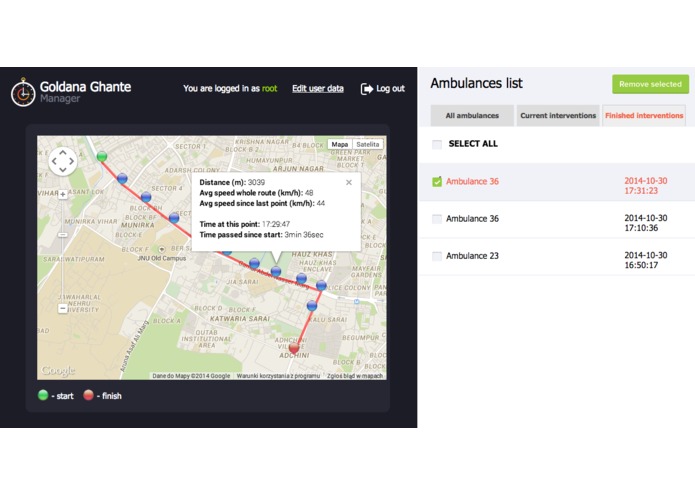The height and width of the screenshot is (494, 695).
Task: Click the red finish marker on map
Action: 294,347
